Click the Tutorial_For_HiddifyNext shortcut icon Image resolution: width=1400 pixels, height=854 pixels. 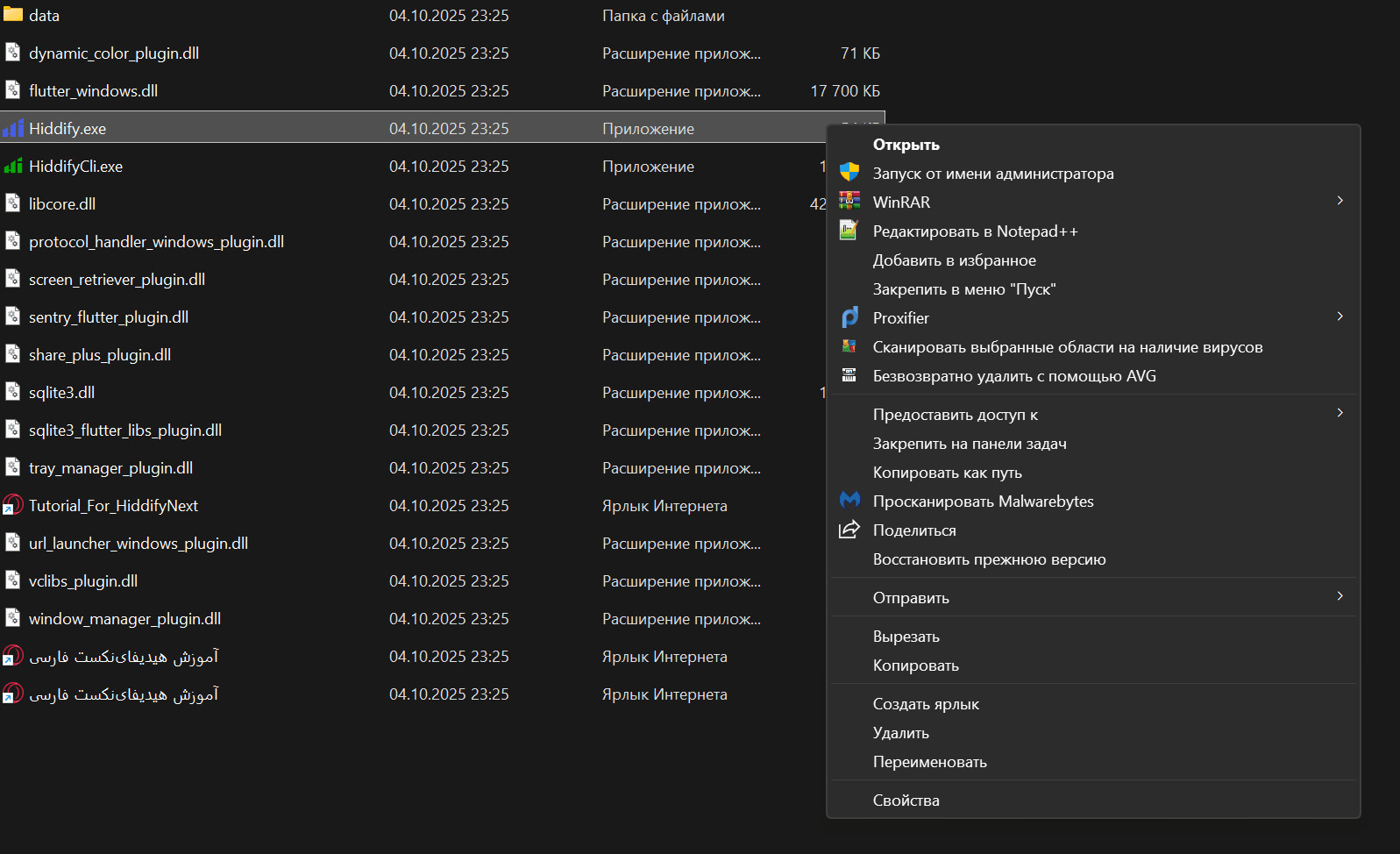(13, 506)
